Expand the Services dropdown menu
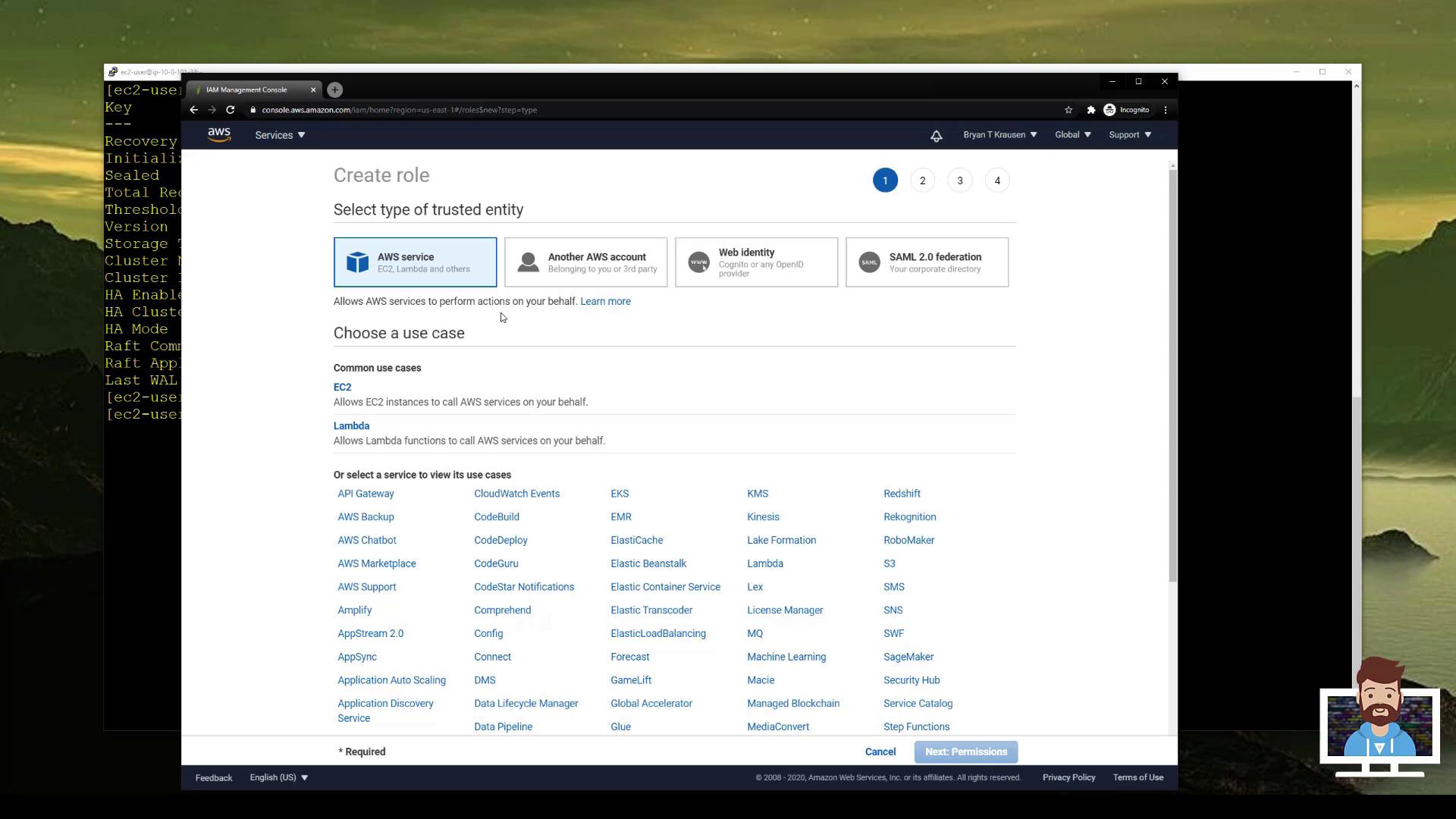1456x819 pixels. 280,135
